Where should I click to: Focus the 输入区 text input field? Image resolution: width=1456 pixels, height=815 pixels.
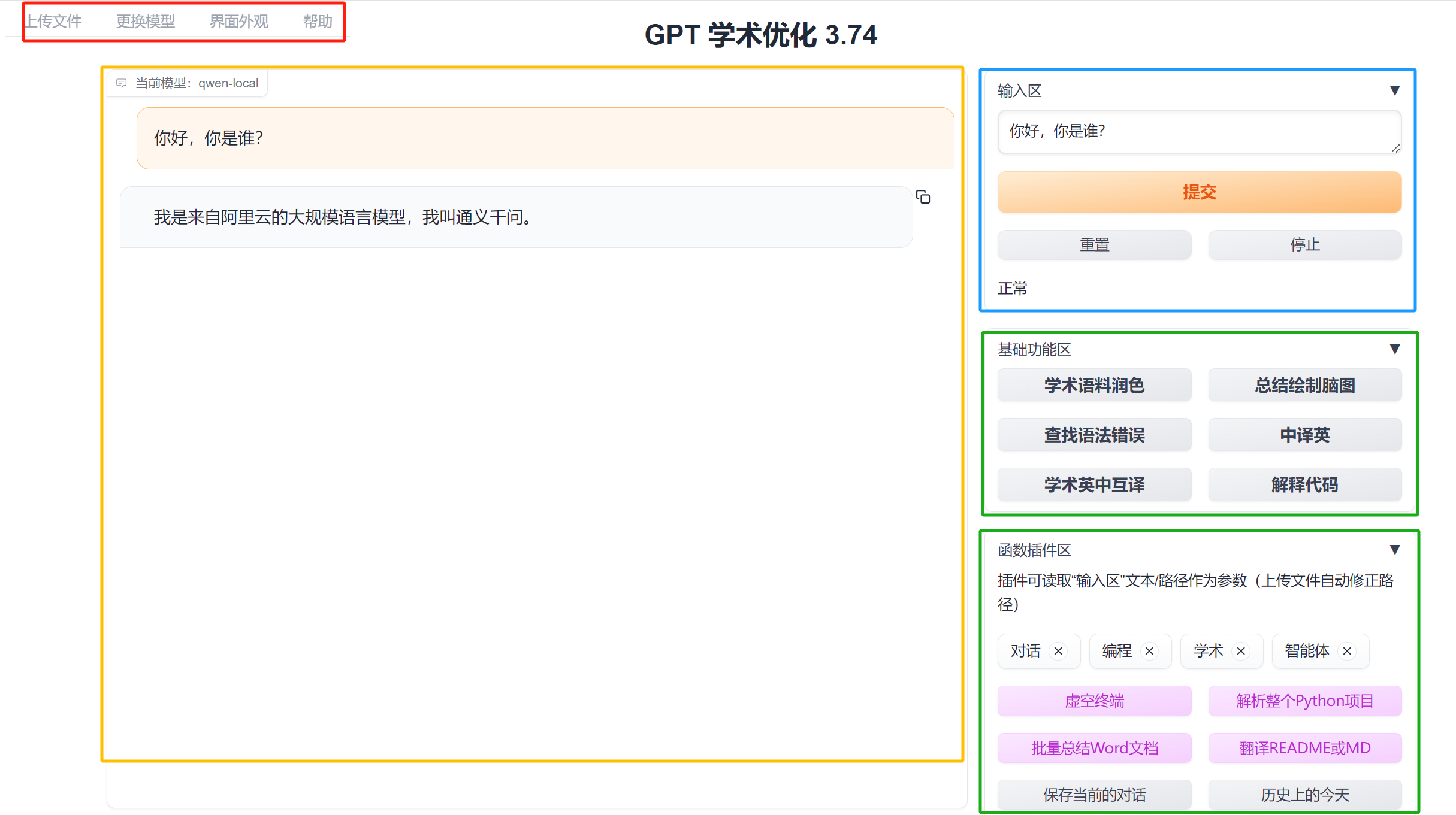[1198, 132]
